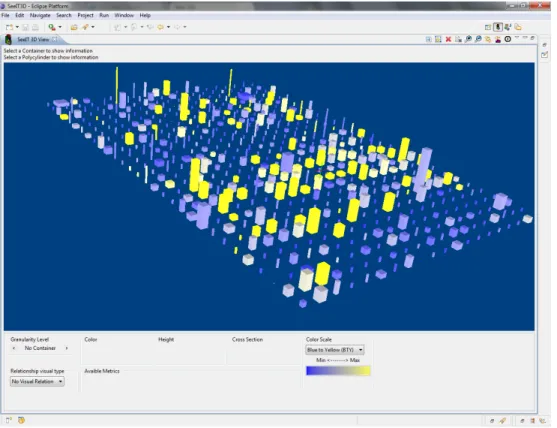The image size is (557, 428).
Task: Click the blue-to-yellow color scale gradient bar
Action: click(x=338, y=371)
